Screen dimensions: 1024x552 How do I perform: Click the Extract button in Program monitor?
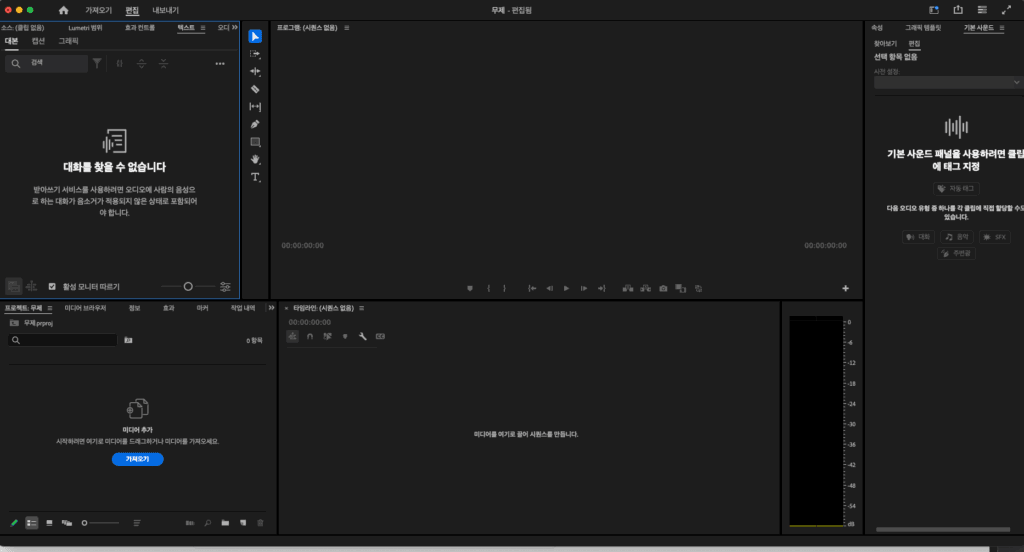coord(645,288)
